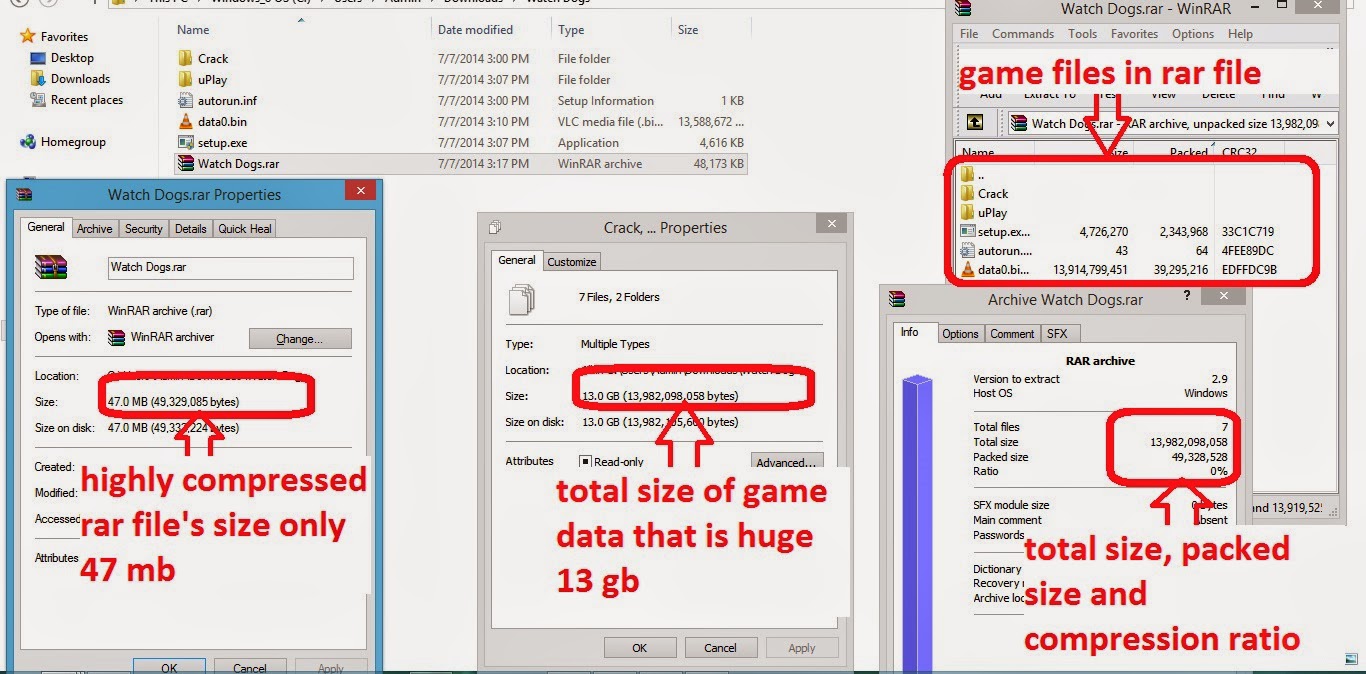Open Crack folder inside WinRAR archive
1366x674 pixels.
992,194
